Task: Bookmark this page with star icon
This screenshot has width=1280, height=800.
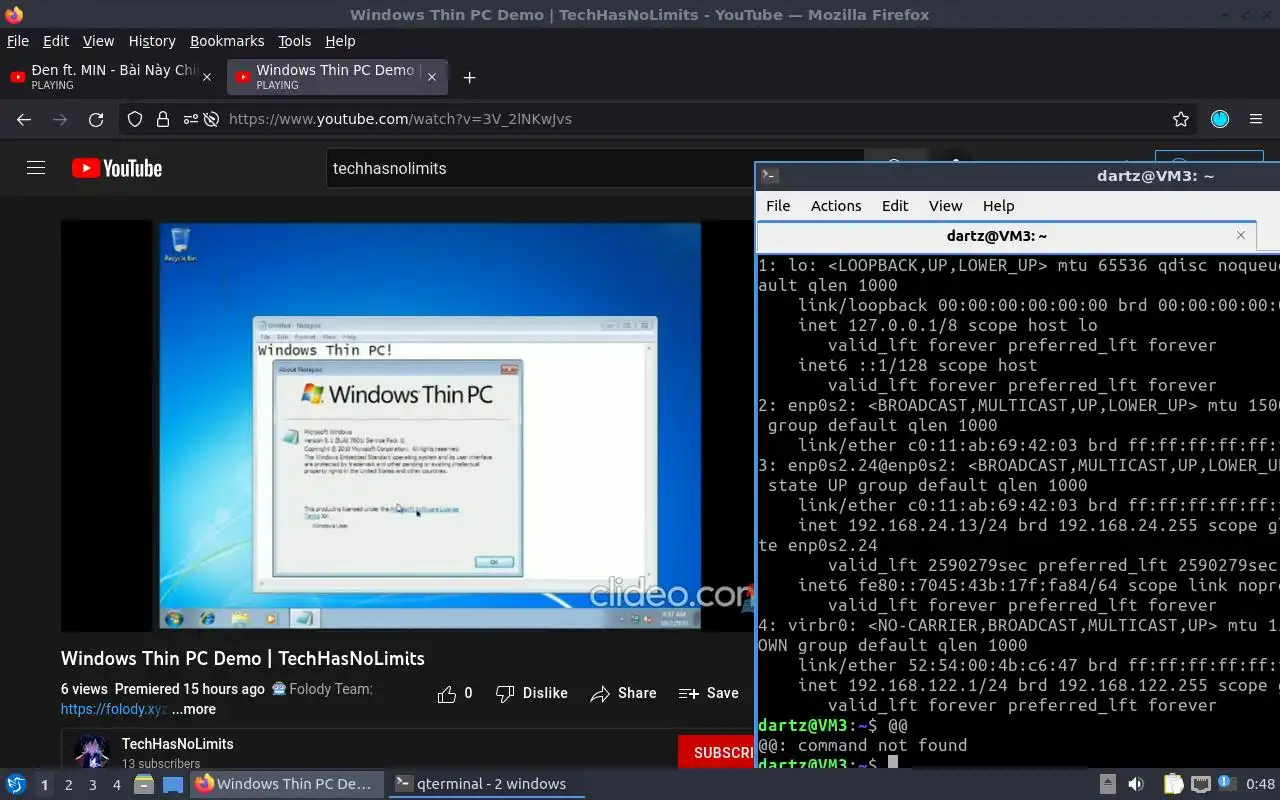Action: [1181, 119]
